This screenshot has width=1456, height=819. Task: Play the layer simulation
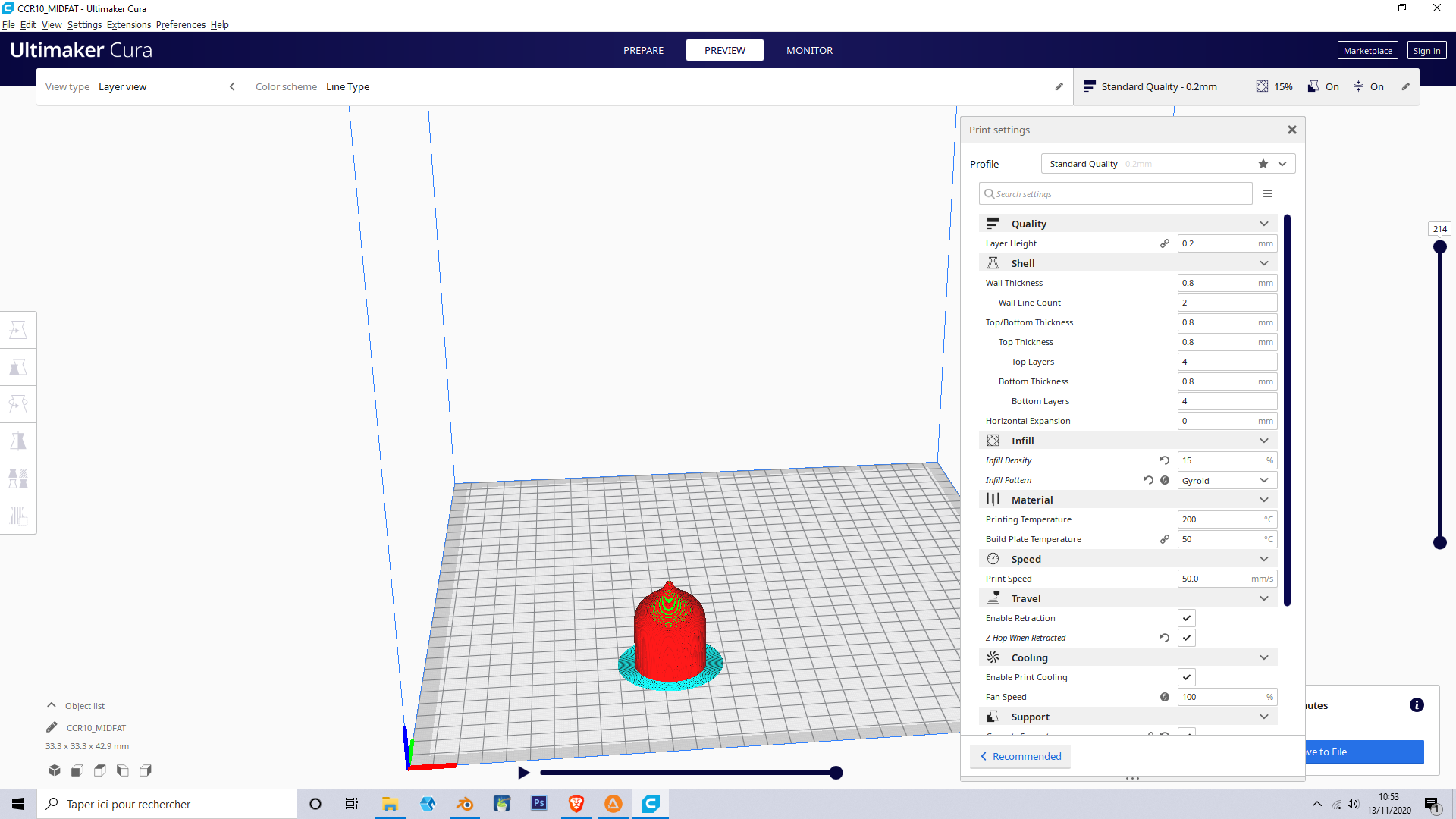[523, 773]
